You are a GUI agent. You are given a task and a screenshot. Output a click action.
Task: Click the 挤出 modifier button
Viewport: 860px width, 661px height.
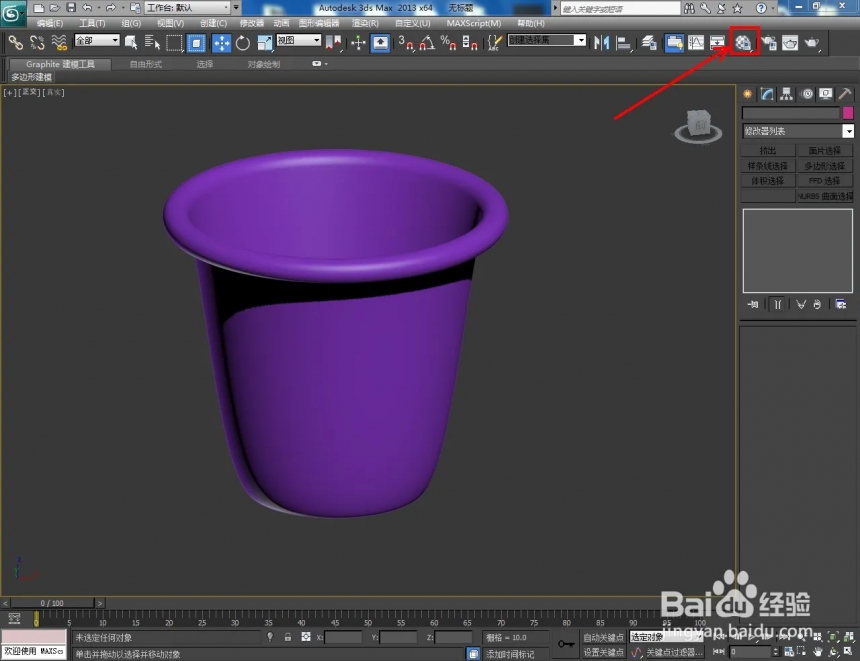click(x=768, y=150)
